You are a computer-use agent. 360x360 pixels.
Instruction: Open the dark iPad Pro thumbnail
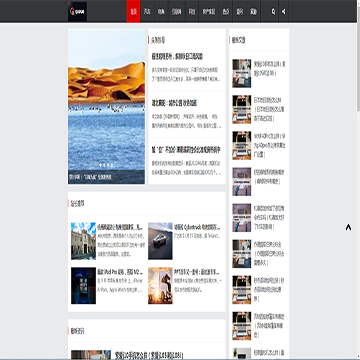pyautogui.click(x=83, y=286)
